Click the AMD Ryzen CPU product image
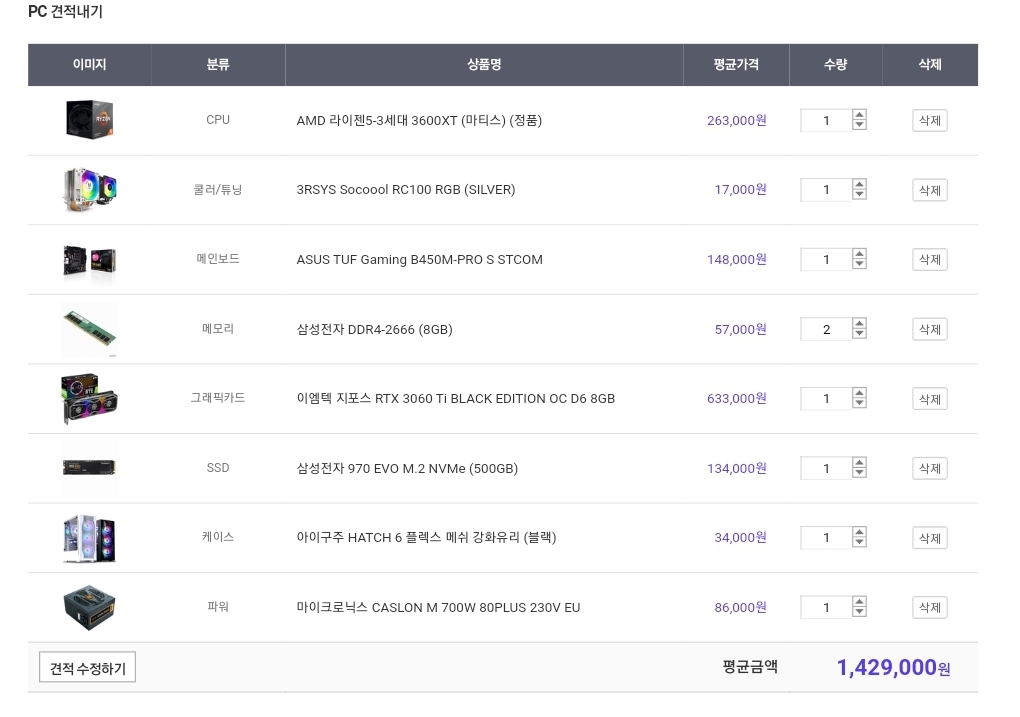 (x=90, y=120)
